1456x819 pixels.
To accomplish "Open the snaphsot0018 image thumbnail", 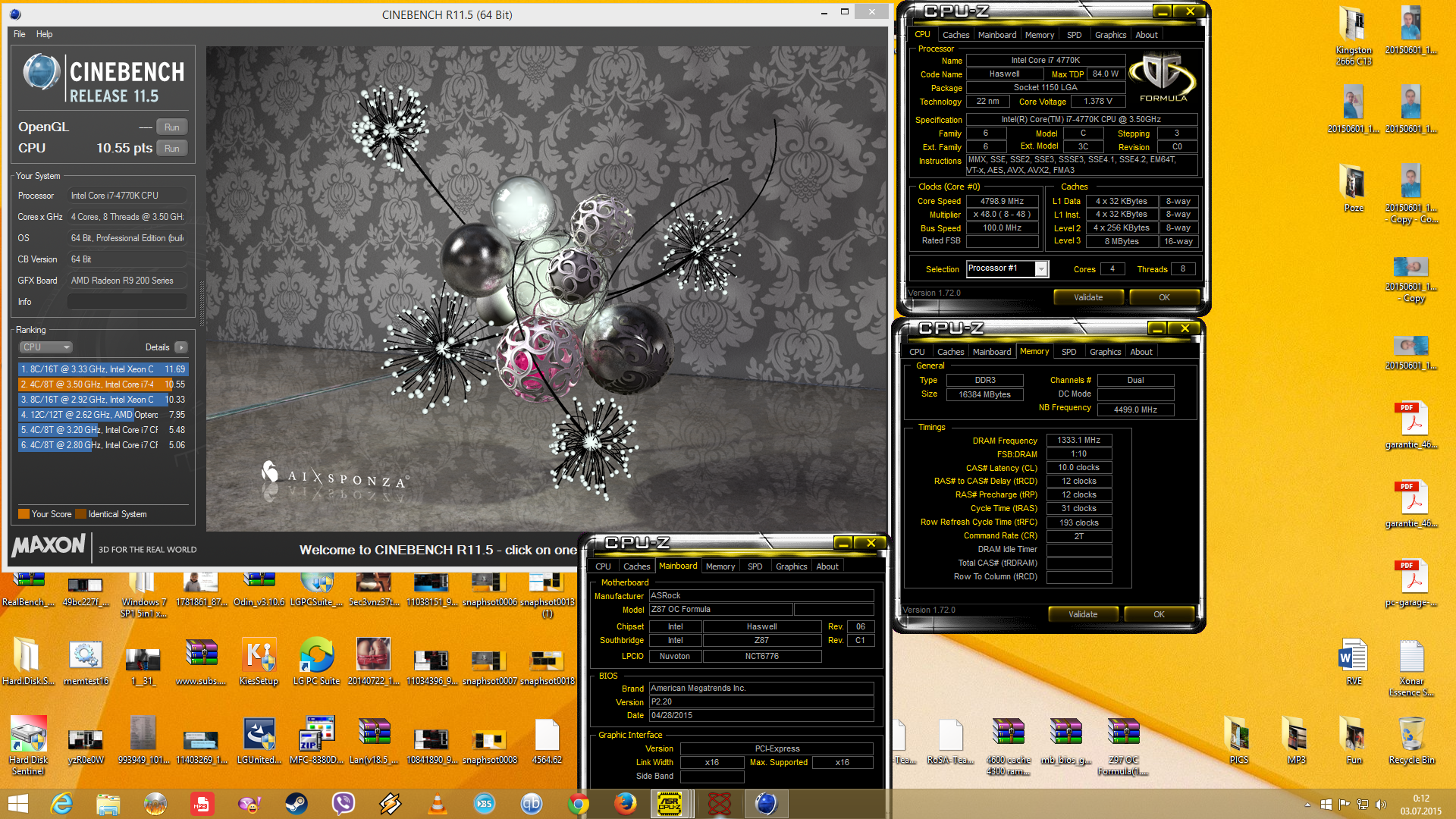I will [x=547, y=667].
